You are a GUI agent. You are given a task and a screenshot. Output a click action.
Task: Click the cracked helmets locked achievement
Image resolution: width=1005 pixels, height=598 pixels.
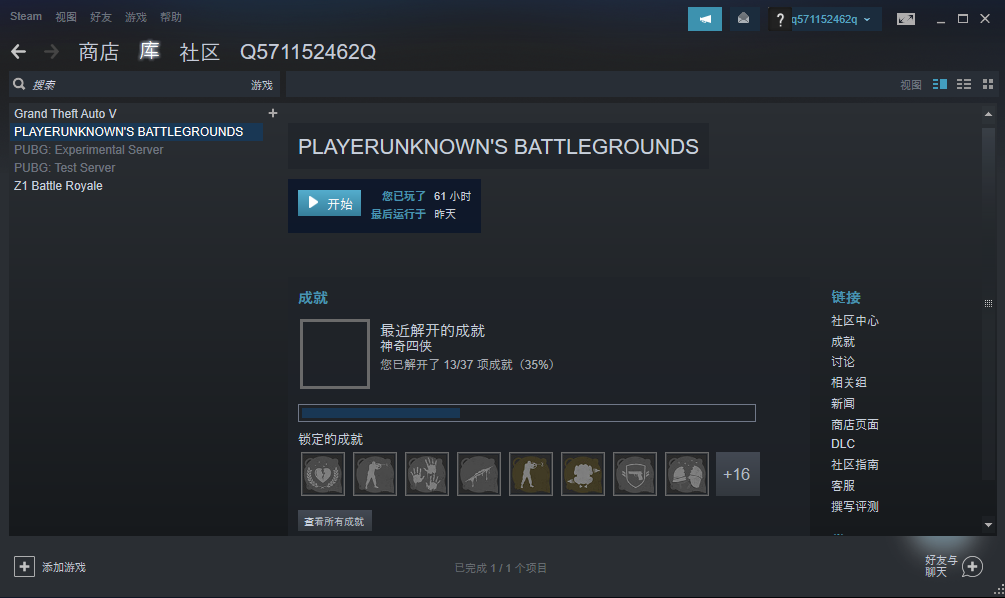click(686, 474)
